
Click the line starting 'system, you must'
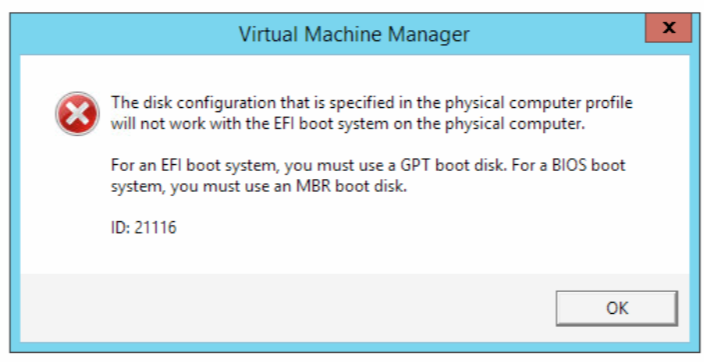259,186
